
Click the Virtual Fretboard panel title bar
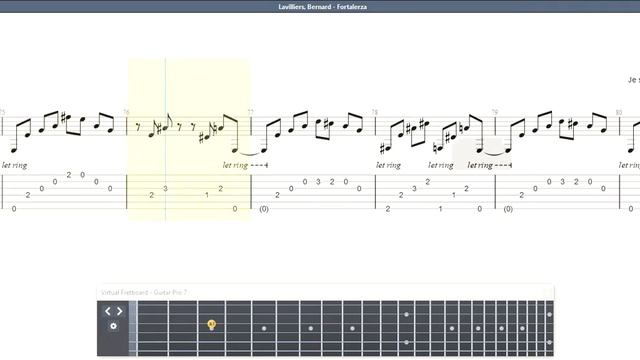coord(325,292)
